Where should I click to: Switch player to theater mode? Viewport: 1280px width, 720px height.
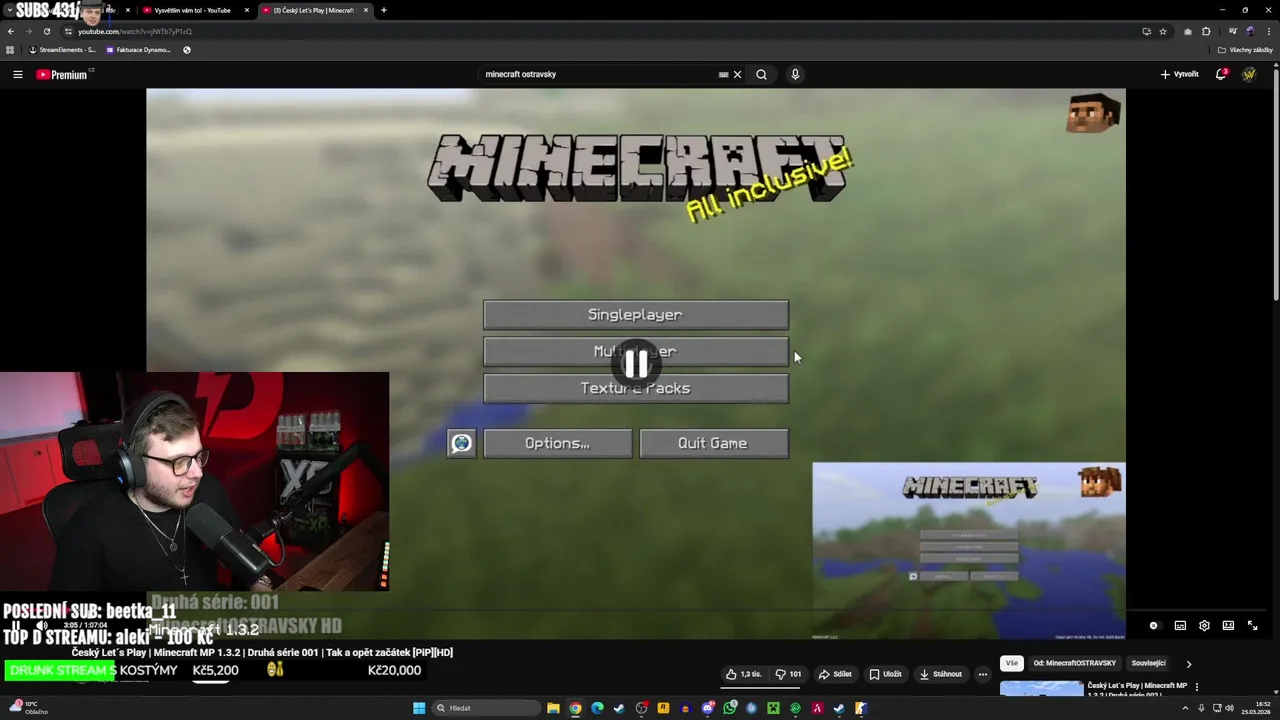point(1228,625)
